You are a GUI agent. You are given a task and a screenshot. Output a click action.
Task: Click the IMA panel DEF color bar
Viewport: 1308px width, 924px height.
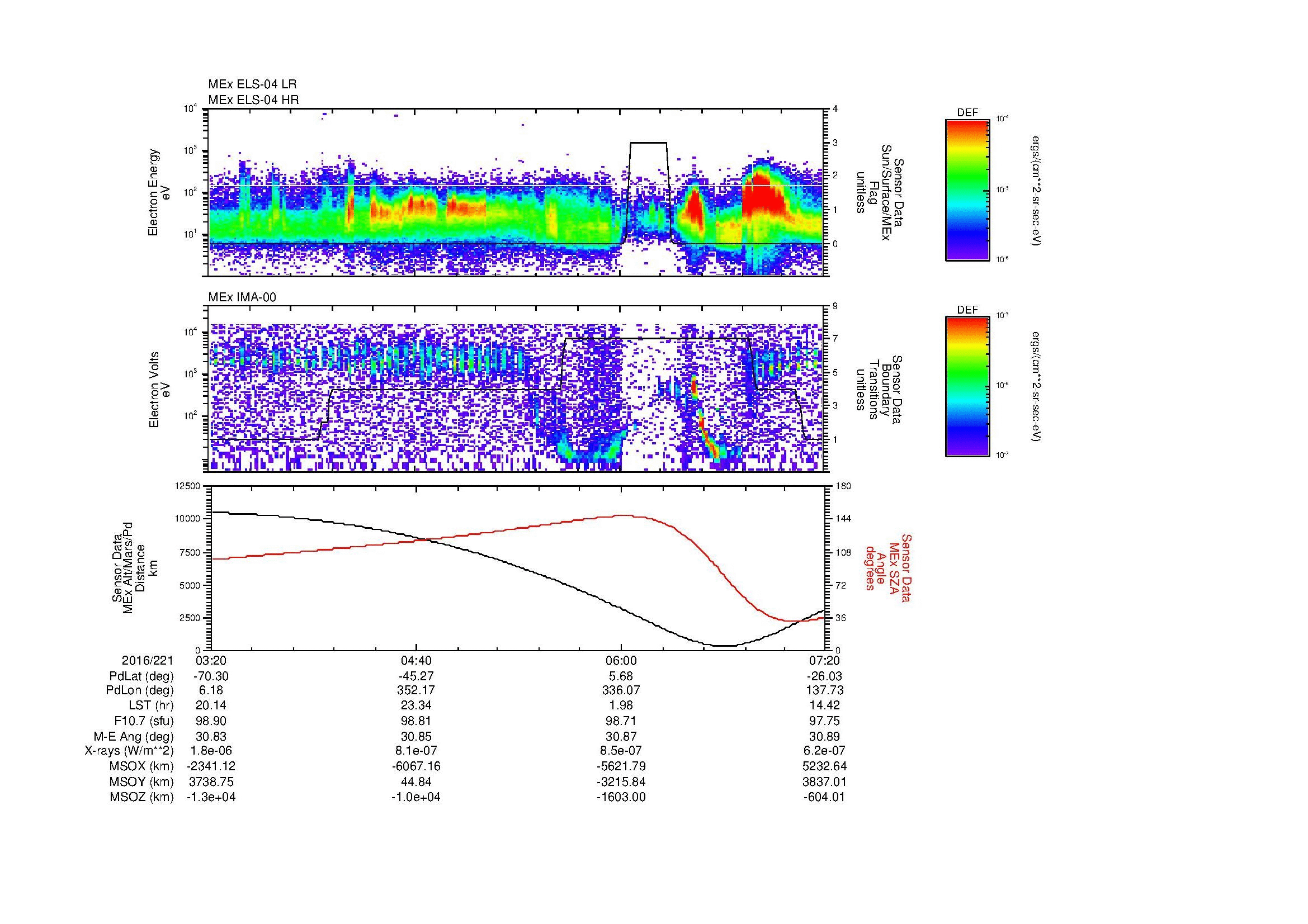click(967, 387)
